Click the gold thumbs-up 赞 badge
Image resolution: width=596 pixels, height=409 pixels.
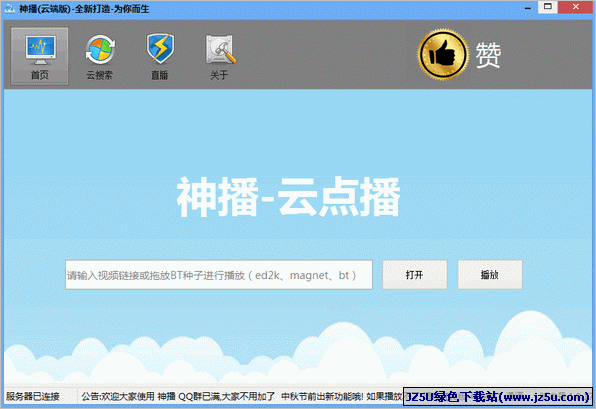coord(443,54)
